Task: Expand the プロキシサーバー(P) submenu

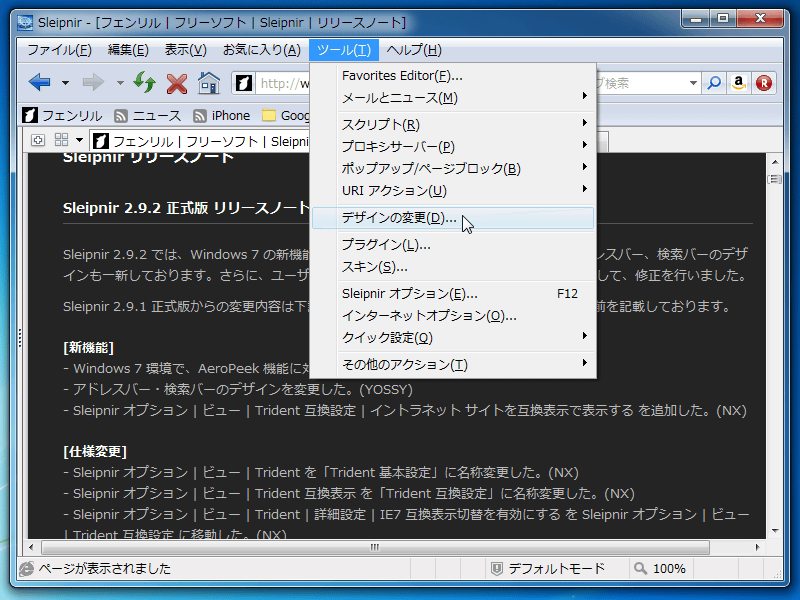Action: click(x=453, y=146)
